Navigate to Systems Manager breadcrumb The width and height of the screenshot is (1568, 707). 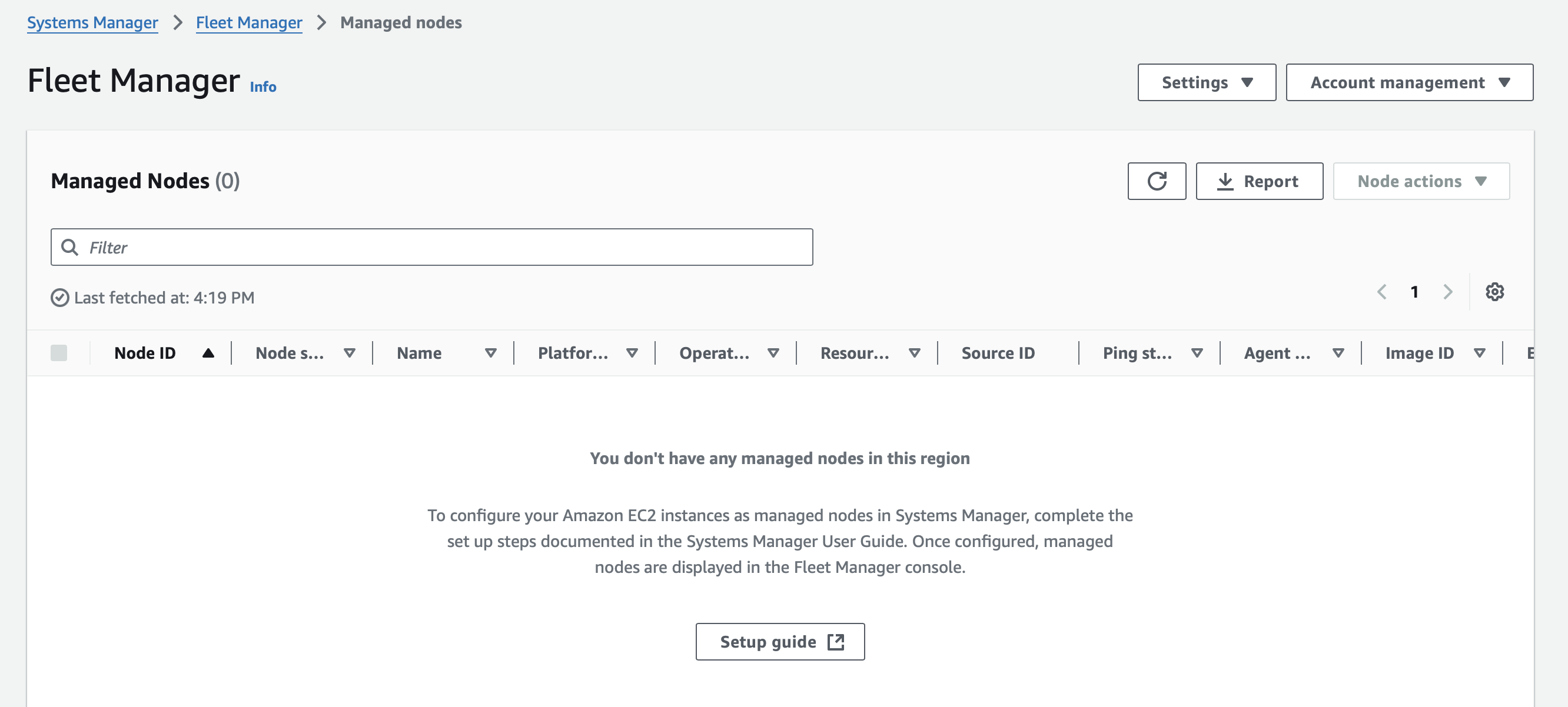coord(92,22)
